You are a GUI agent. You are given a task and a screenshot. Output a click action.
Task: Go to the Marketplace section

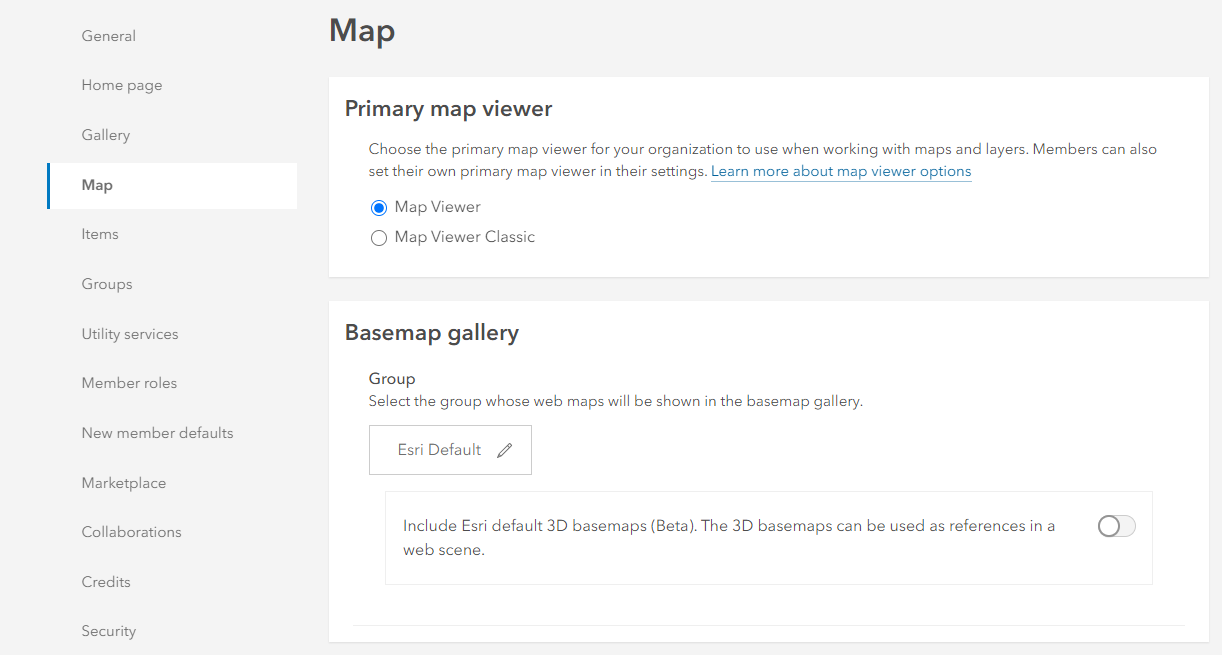click(x=124, y=483)
